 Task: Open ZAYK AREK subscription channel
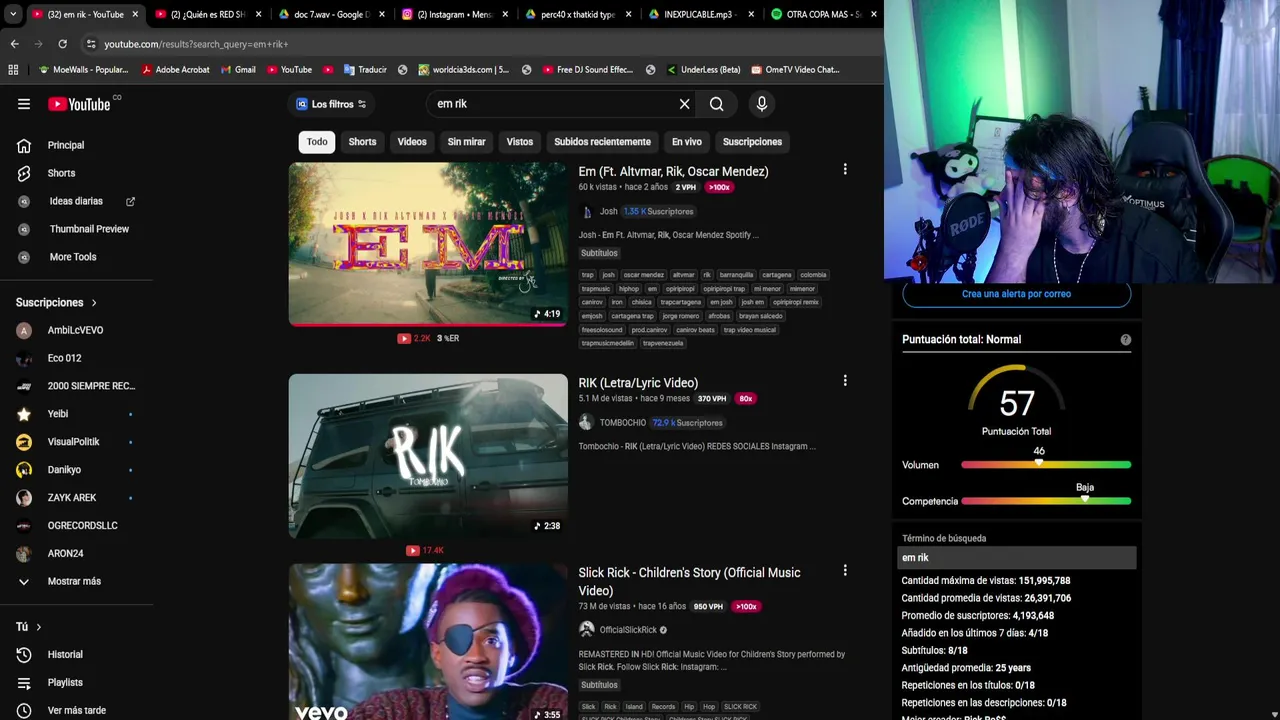70,498
